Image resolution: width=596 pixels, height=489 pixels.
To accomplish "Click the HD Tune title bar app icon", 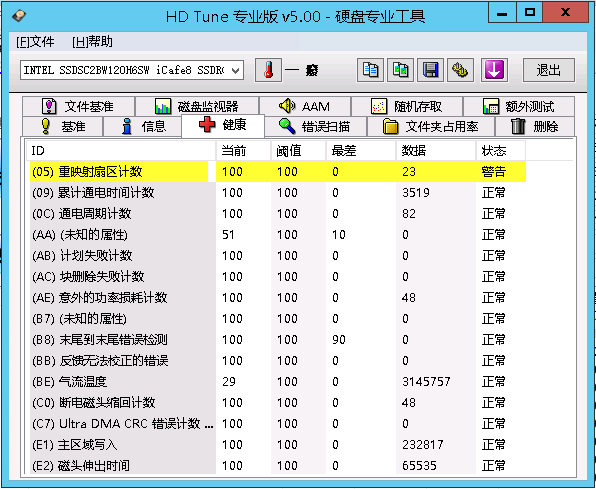I will 18,16.
